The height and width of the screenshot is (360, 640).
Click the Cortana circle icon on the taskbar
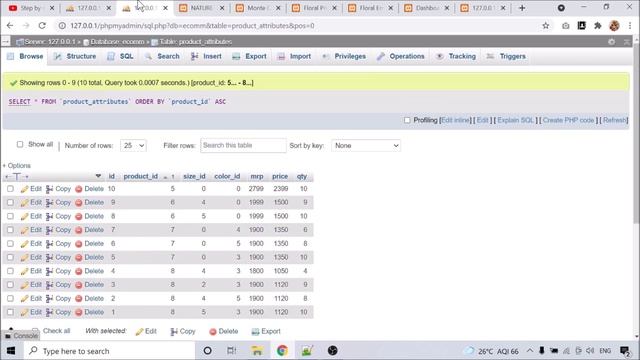[207, 351]
